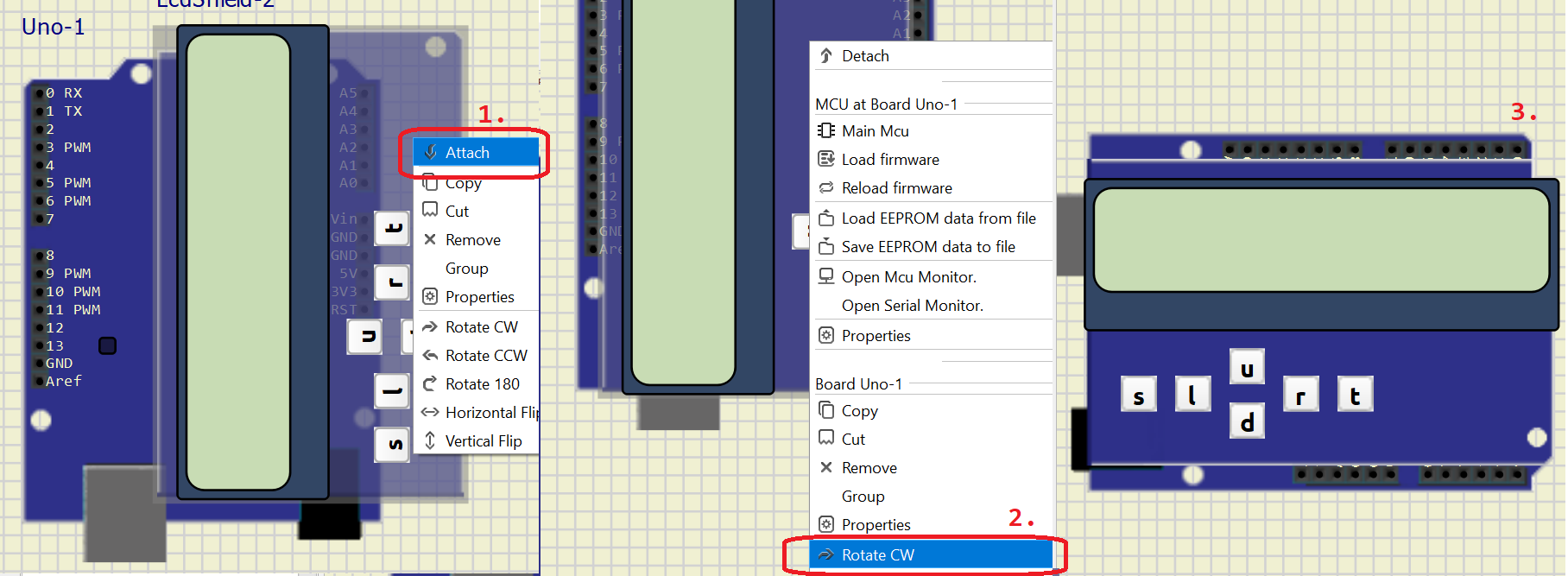This screenshot has width=1568, height=576.
Task: Click the Load EEPROM data from file icon
Action: coord(826,218)
